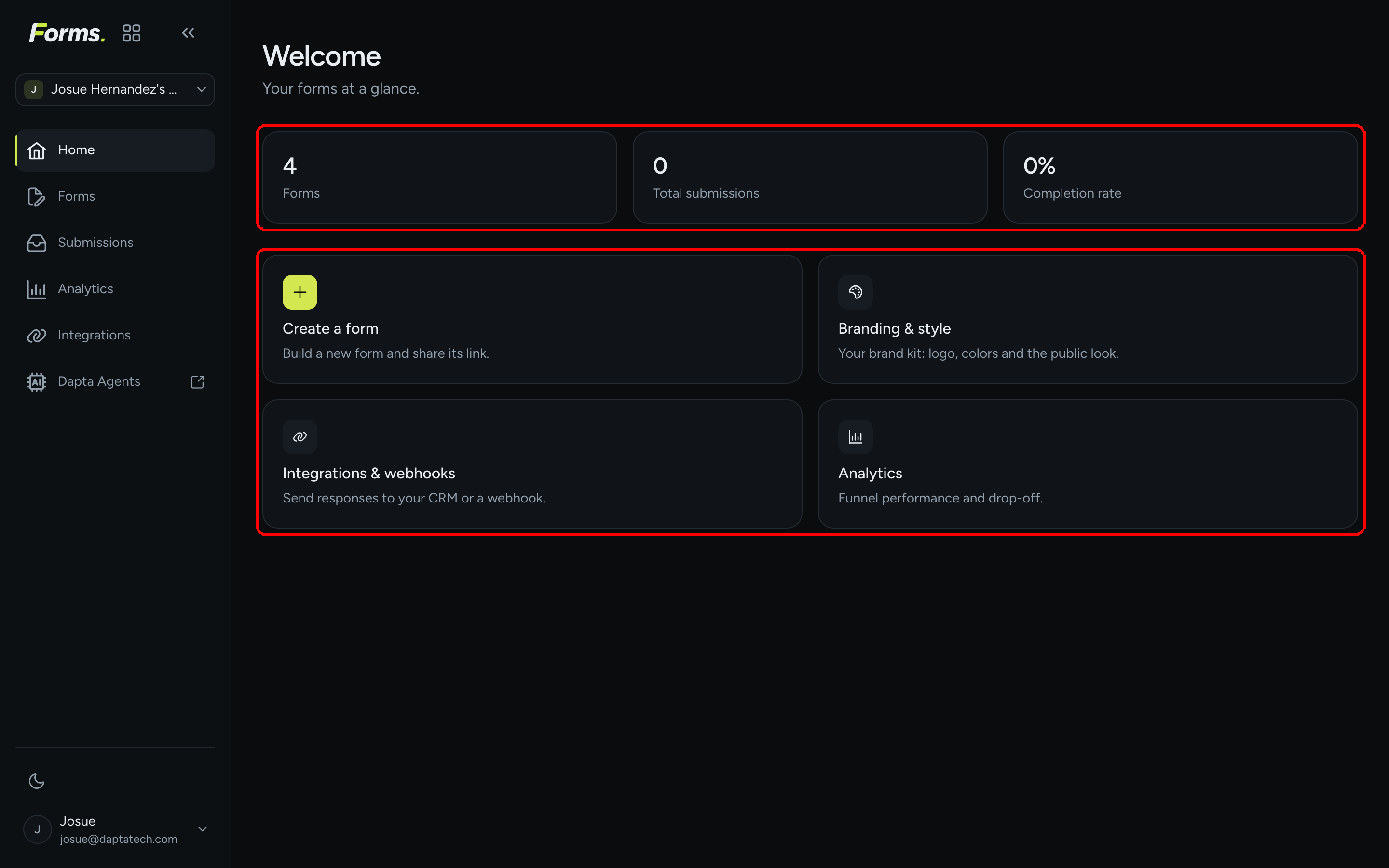Click the external link icon beside Dapta Agents

coord(197,382)
